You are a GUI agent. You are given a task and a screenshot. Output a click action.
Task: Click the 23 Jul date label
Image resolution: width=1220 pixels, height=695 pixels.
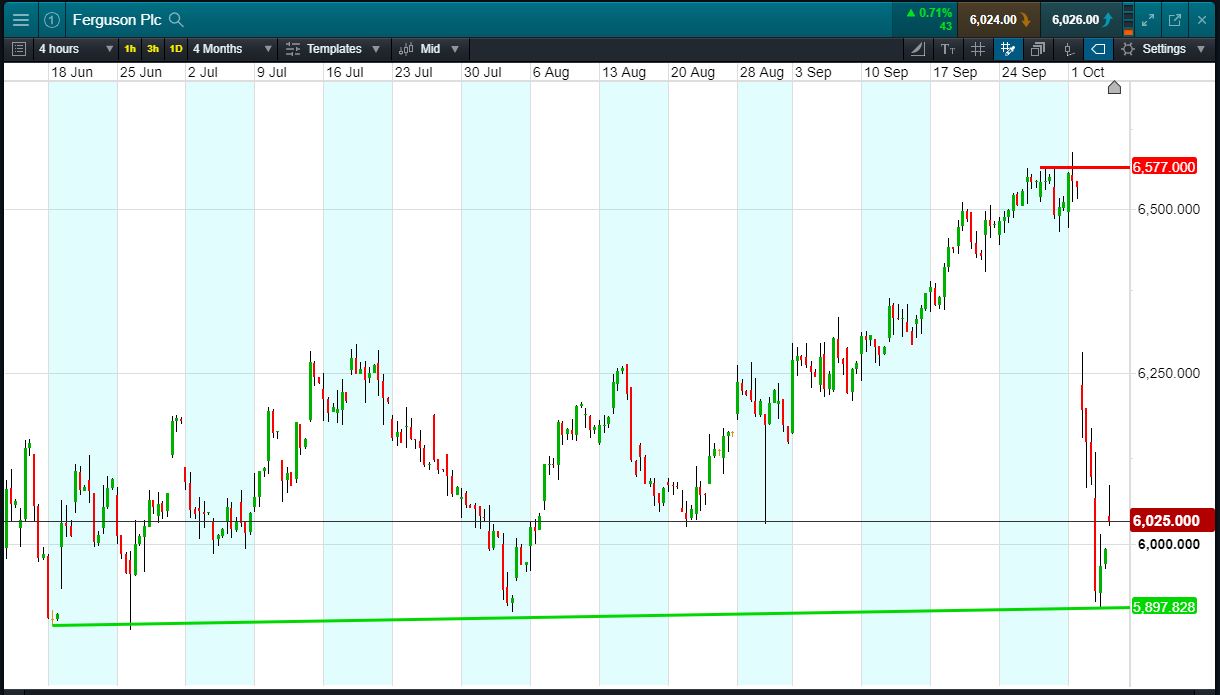coord(414,72)
